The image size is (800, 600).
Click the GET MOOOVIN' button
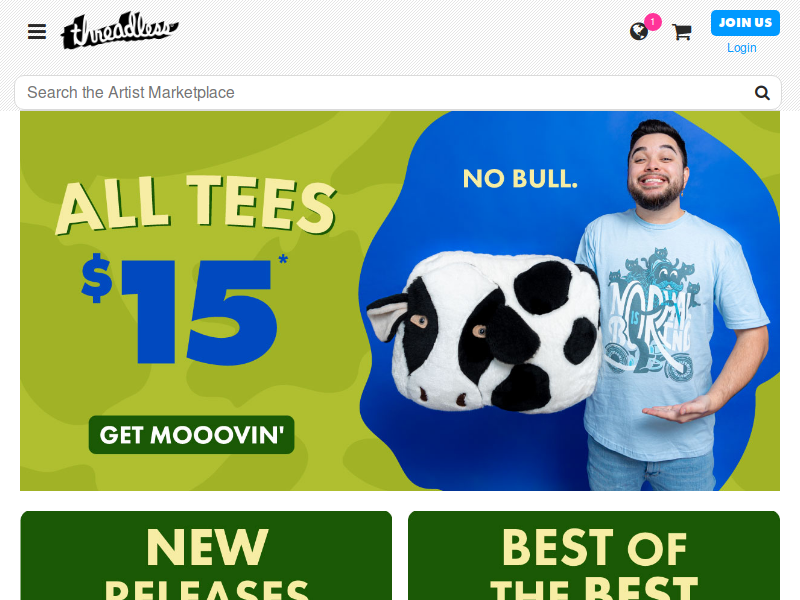191,435
